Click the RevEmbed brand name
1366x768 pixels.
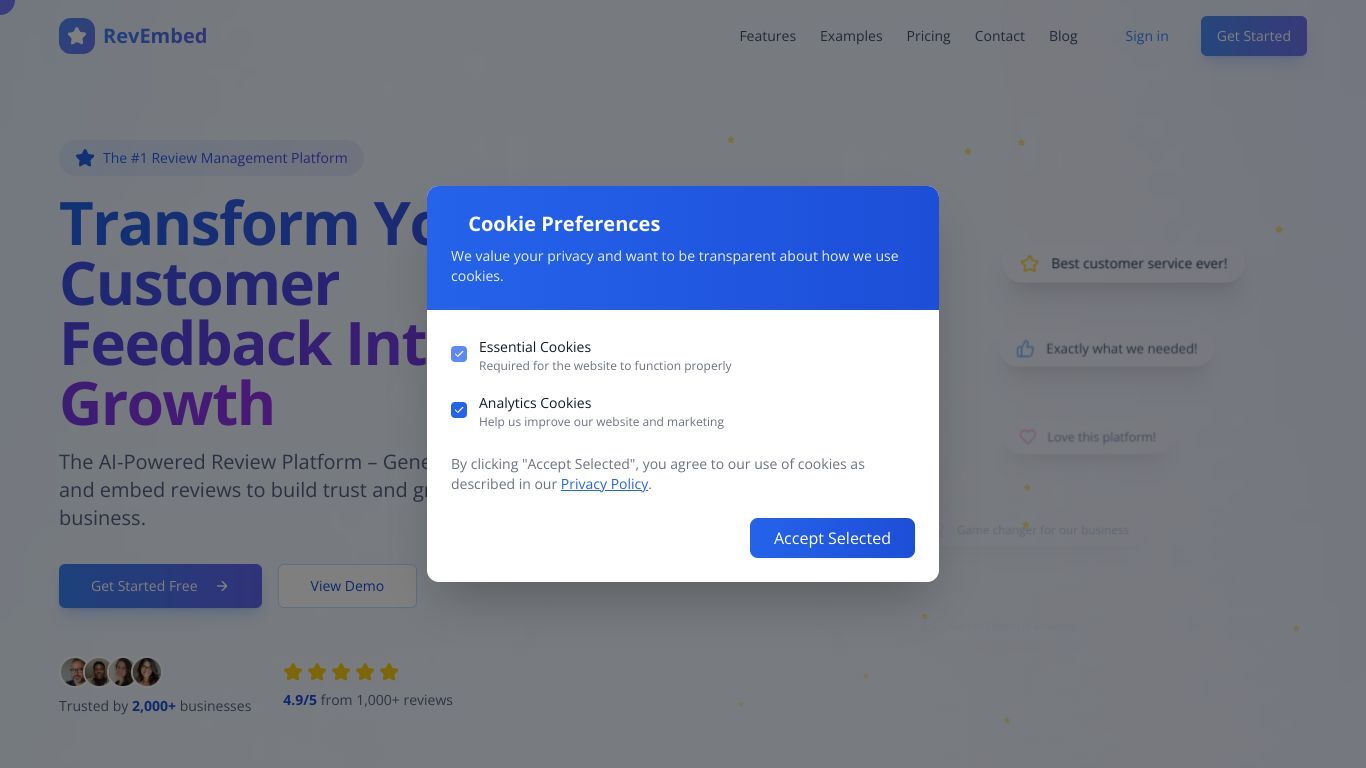pos(155,36)
